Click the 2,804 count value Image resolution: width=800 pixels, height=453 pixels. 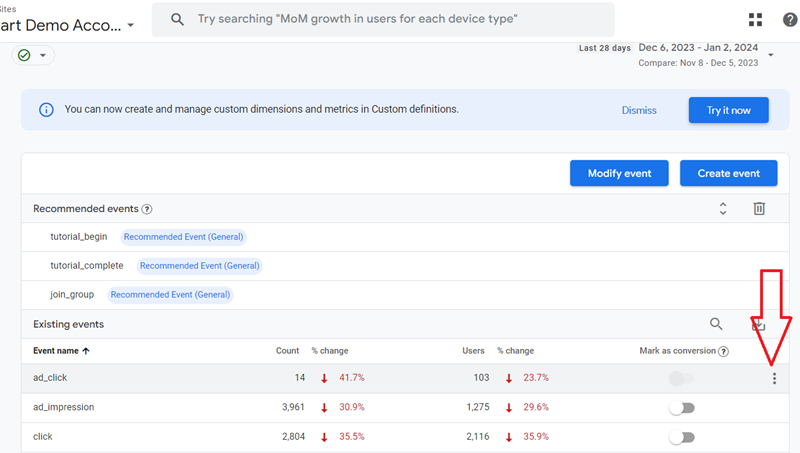(293, 437)
